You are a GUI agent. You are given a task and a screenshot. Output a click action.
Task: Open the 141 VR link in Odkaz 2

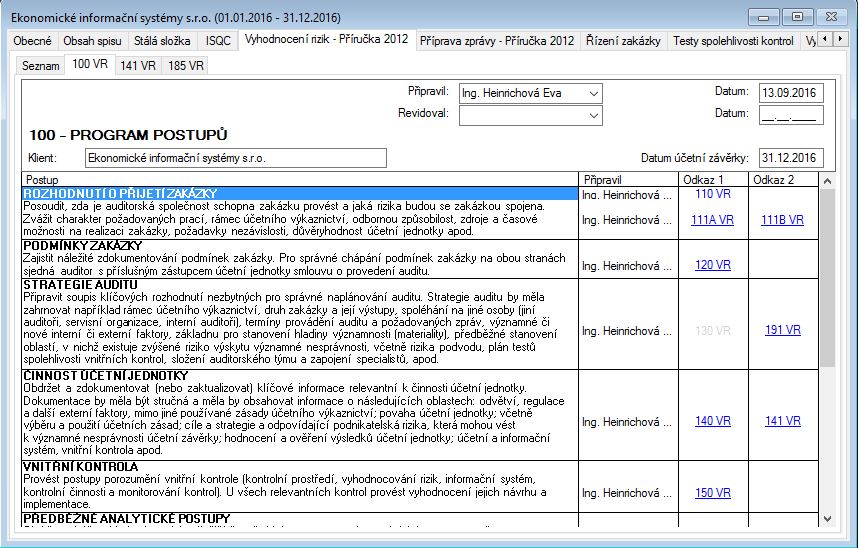(x=782, y=421)
